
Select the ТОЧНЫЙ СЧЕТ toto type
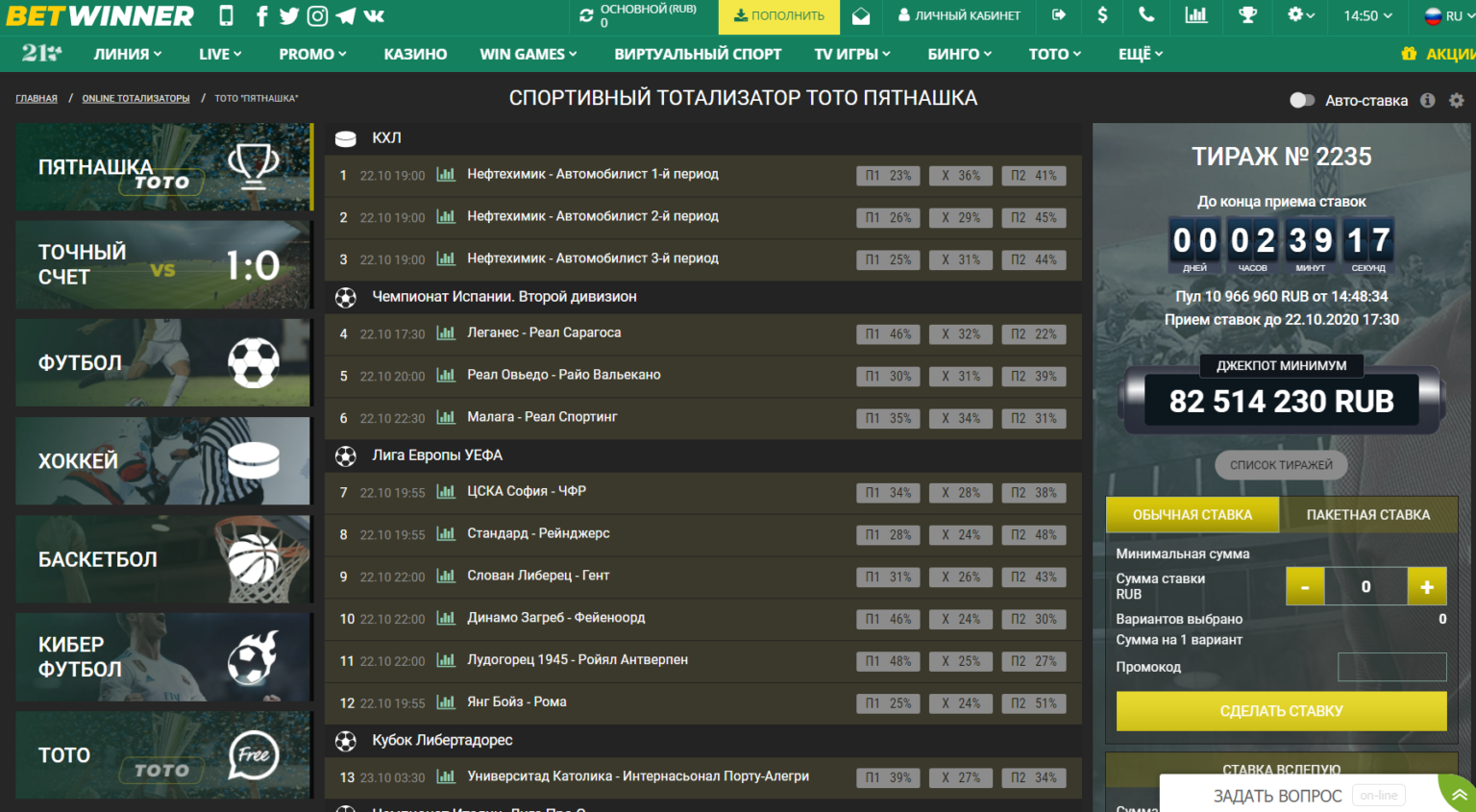click(x=163, y=264)
